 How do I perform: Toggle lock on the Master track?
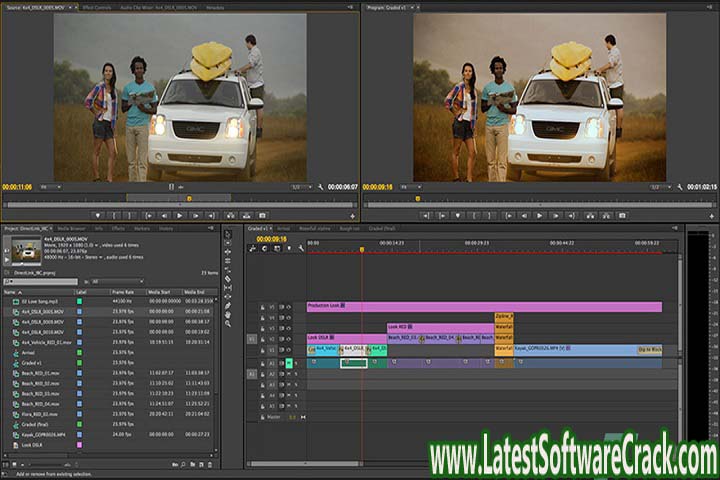click(x=262, y=417)
